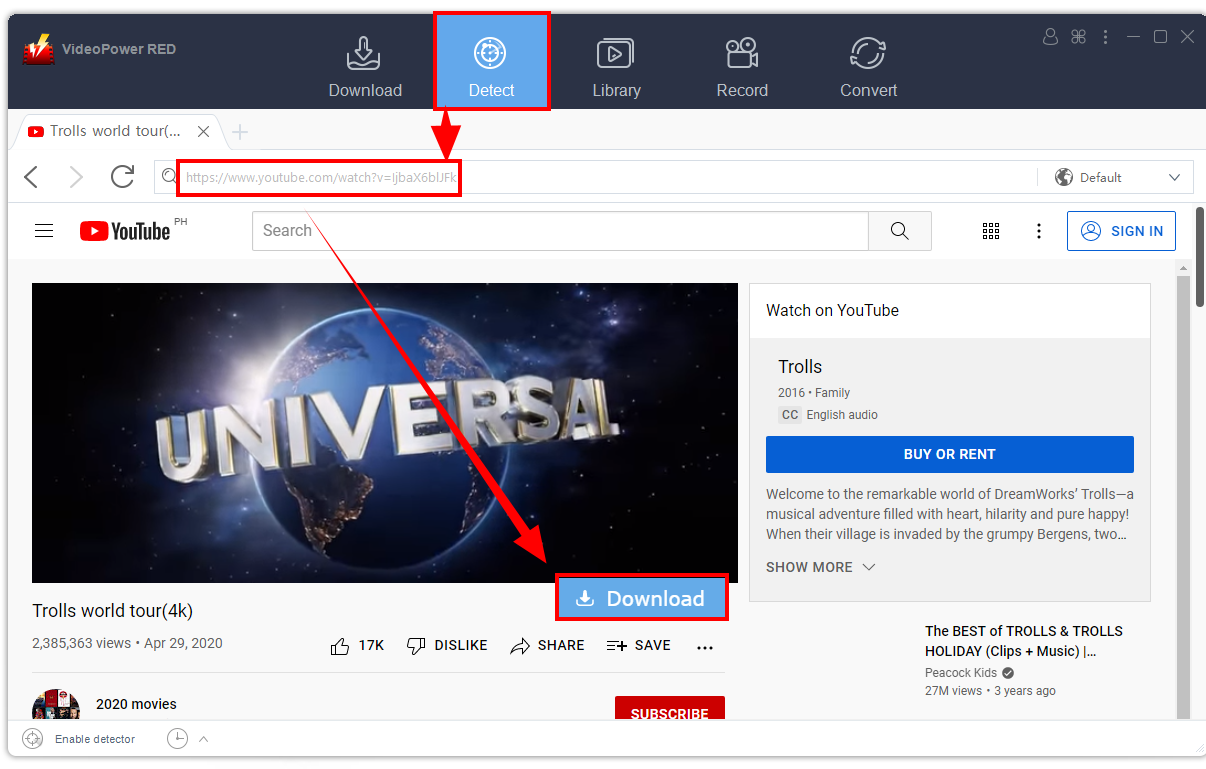Screen dimensions: 1206x769
Task: Like the video with 17K likes
Action: tap(357, 646)
